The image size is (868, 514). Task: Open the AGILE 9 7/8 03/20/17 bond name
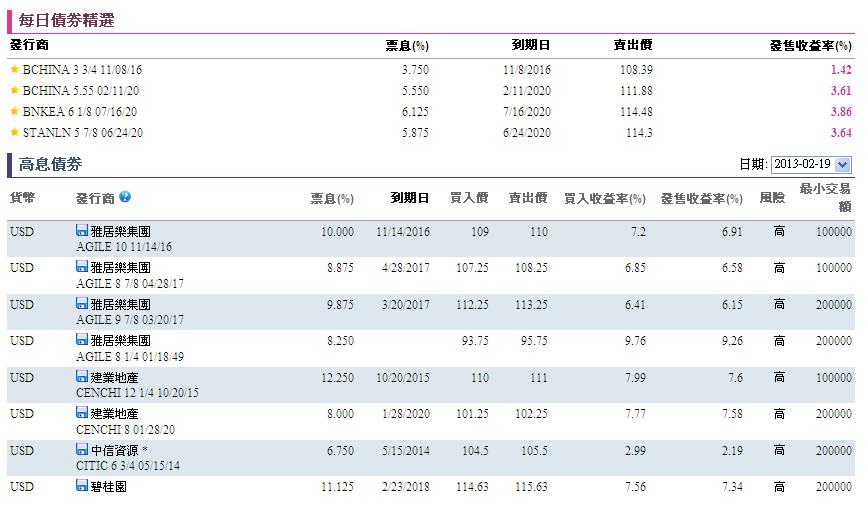pyautogui.click(x=129, y=320)
